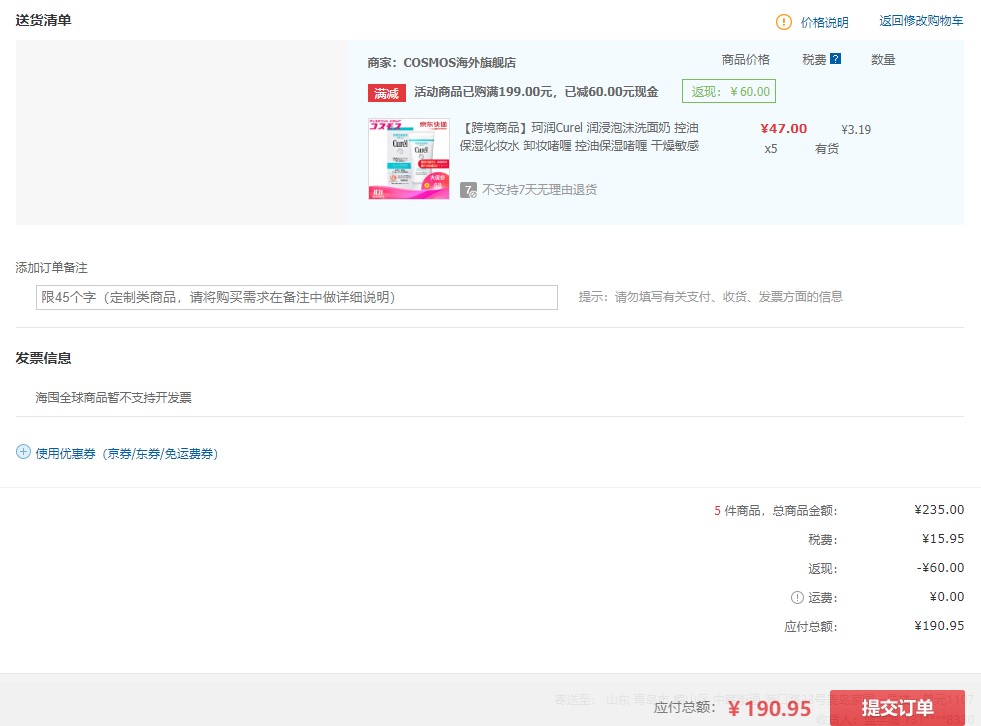981x726 pixels.
Task: Click 使用优惠券（京券/东券/免运费券）link
Action: [127, 453]
